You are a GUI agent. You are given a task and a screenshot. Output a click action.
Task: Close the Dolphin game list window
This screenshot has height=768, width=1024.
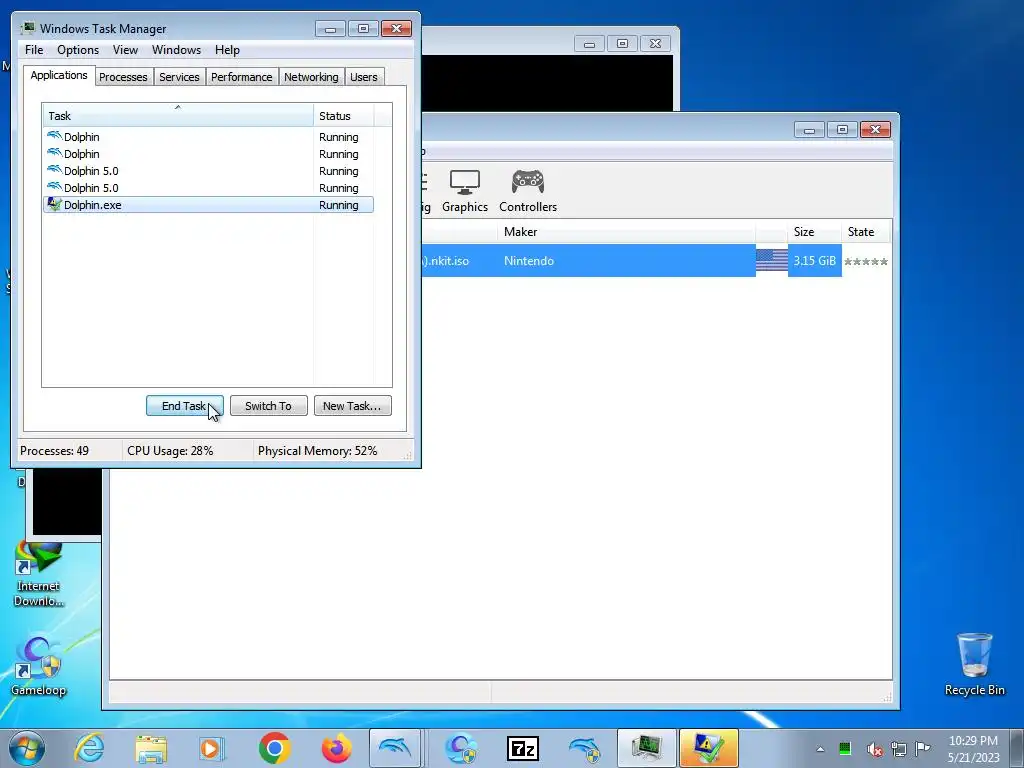pyautogui.click(x=875, y=129)
